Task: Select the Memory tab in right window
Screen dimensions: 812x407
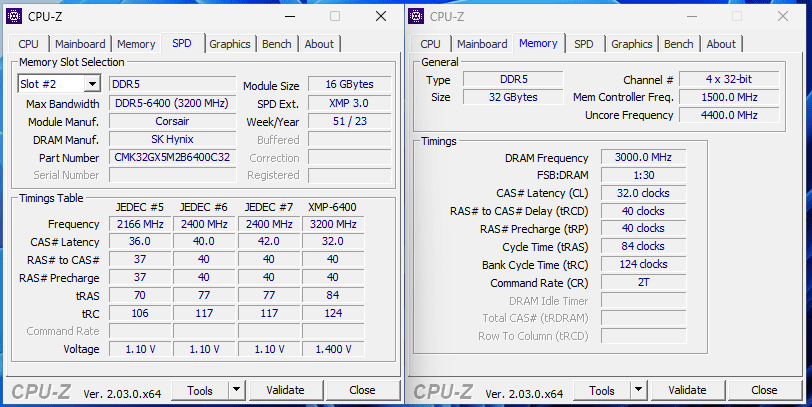Action: (538, 43)
